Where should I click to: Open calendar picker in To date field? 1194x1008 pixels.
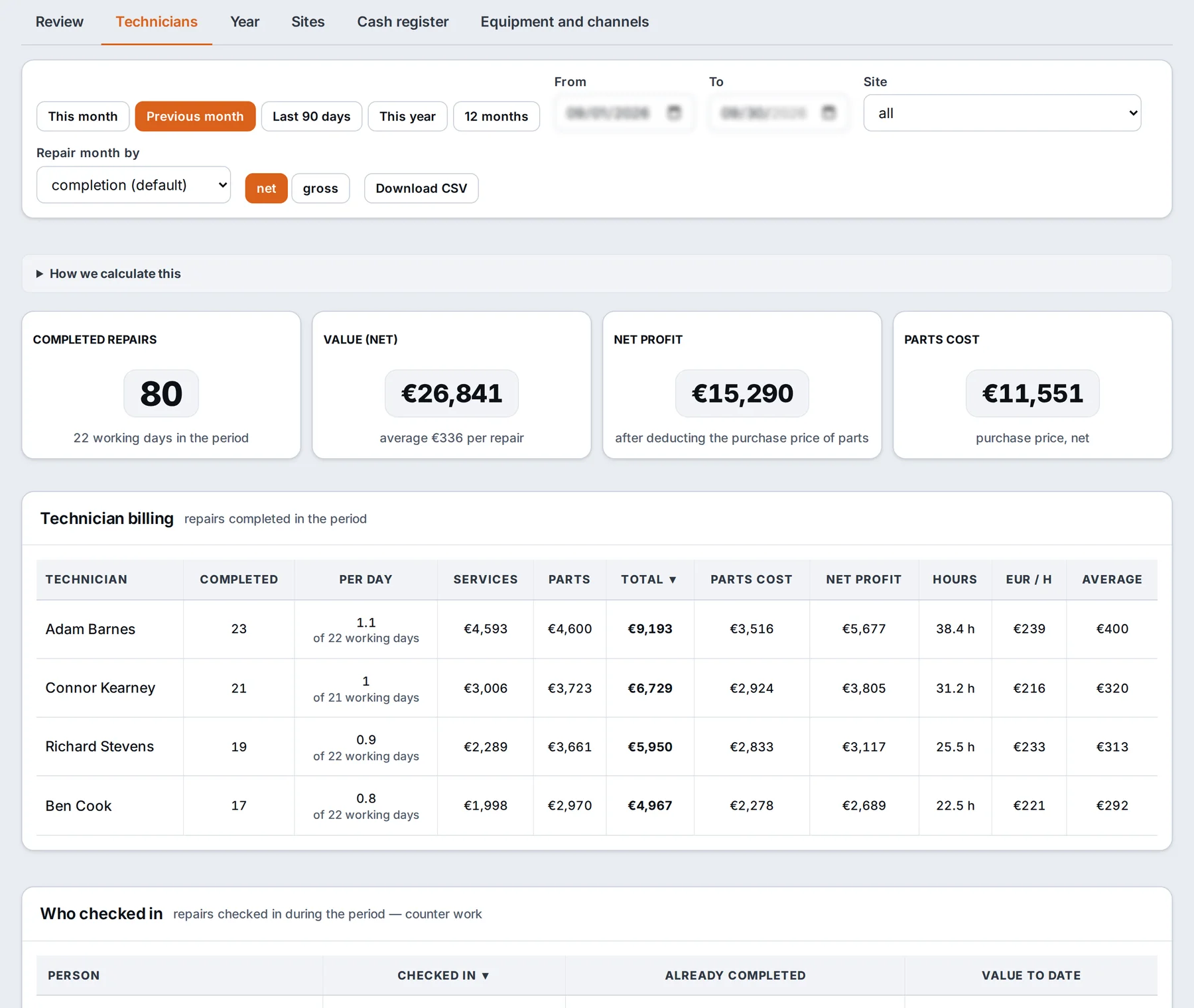pyautogui.click(x=829, y=112)
